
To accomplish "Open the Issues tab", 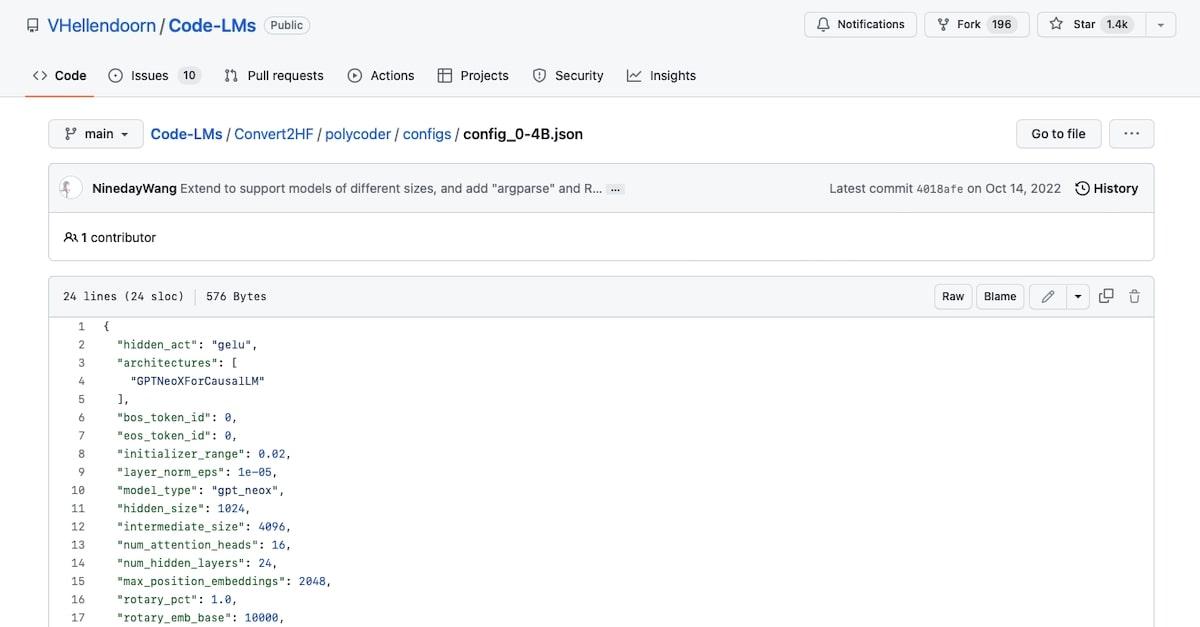I will (x=154, y=75).
